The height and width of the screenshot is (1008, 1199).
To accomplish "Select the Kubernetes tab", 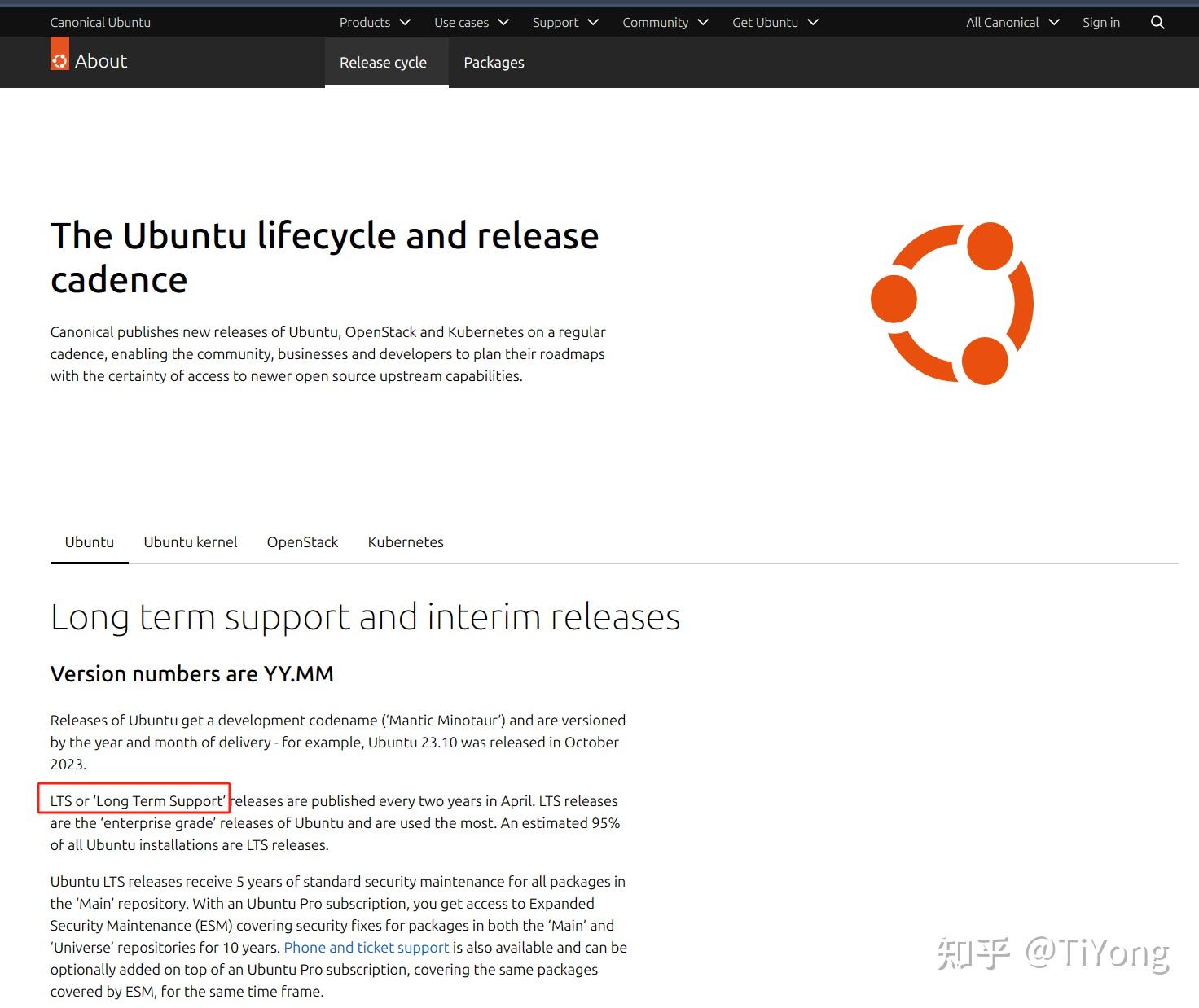I will click(x=405, y=541).
